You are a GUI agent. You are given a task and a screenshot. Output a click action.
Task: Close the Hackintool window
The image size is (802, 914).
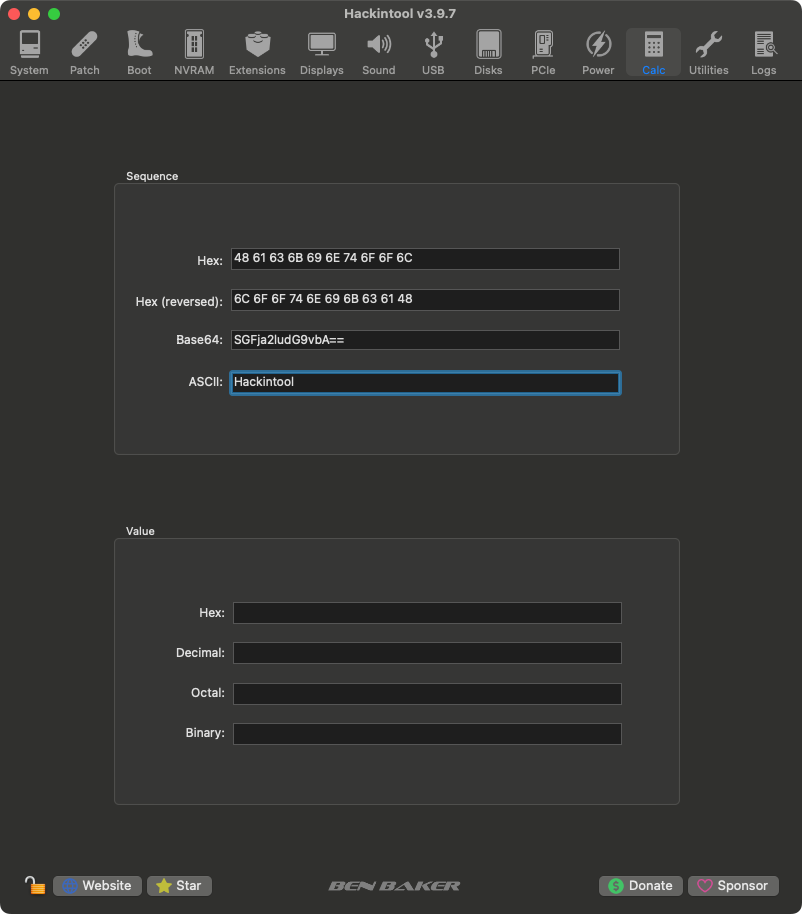click(x=15, y=14)
